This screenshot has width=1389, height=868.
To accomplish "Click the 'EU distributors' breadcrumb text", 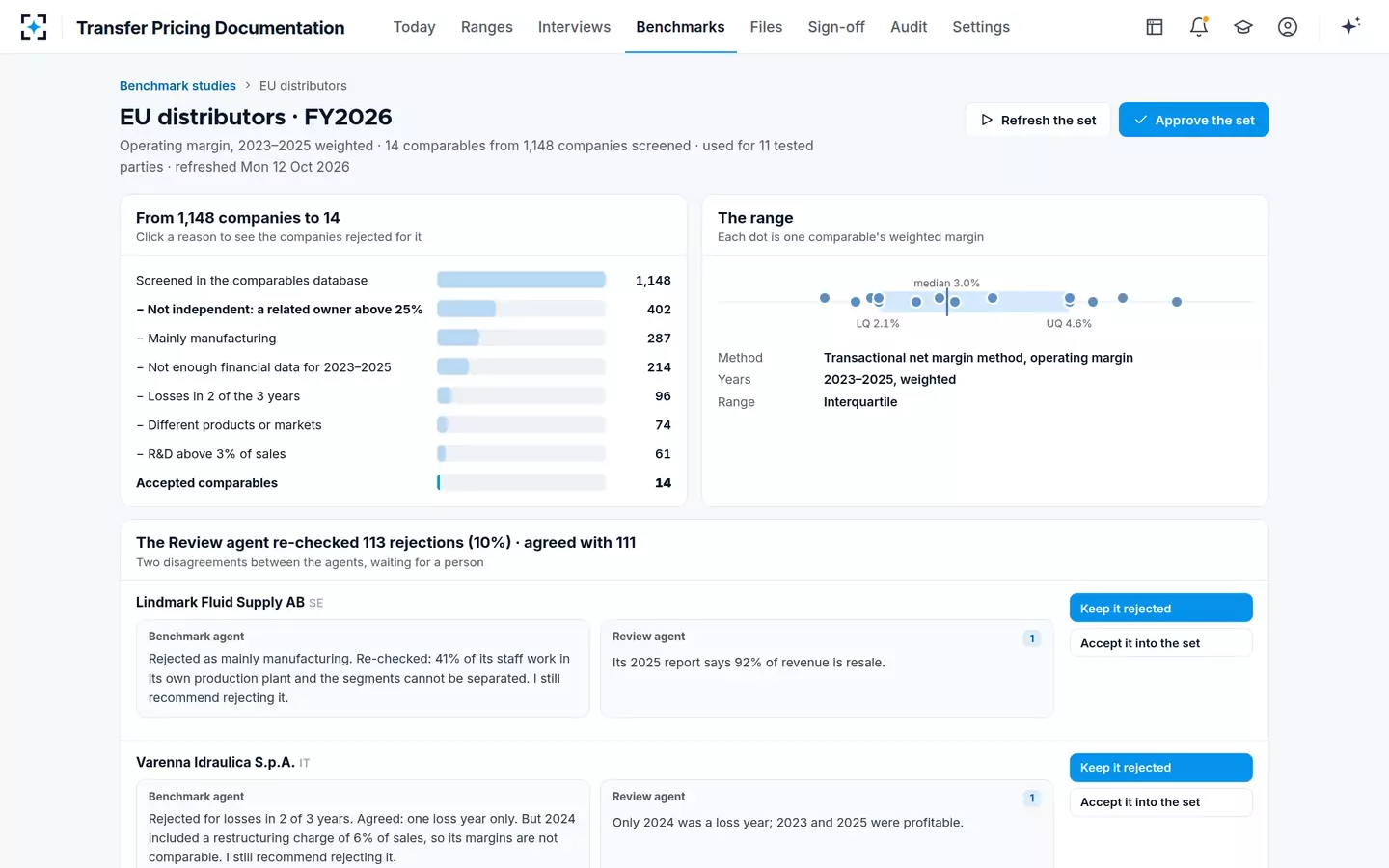I will (303, 86).
